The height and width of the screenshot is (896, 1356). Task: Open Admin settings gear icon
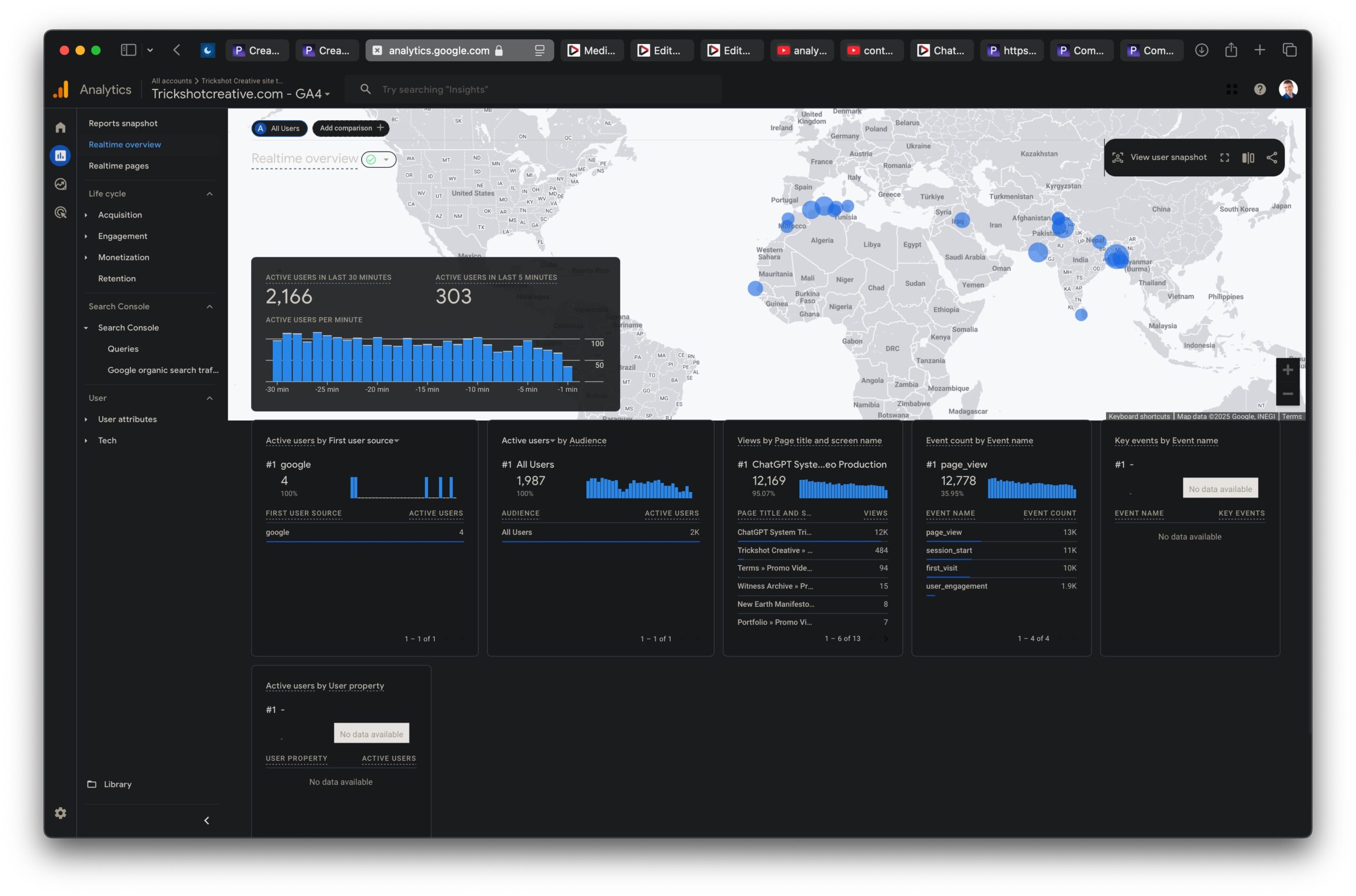60,813
